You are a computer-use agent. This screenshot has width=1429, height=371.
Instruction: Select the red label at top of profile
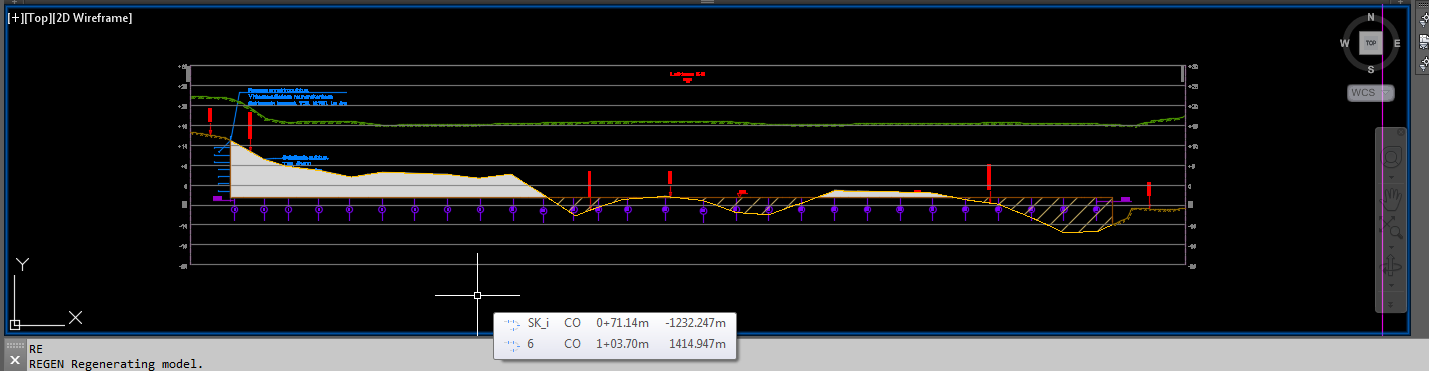(x=688, y=74)
